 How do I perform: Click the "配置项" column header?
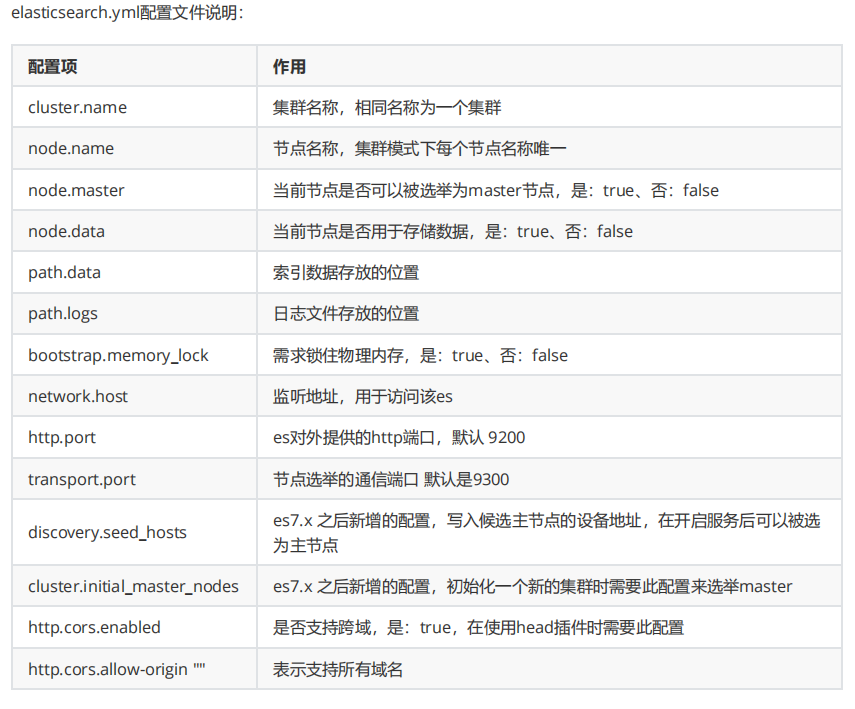[134, 66]
